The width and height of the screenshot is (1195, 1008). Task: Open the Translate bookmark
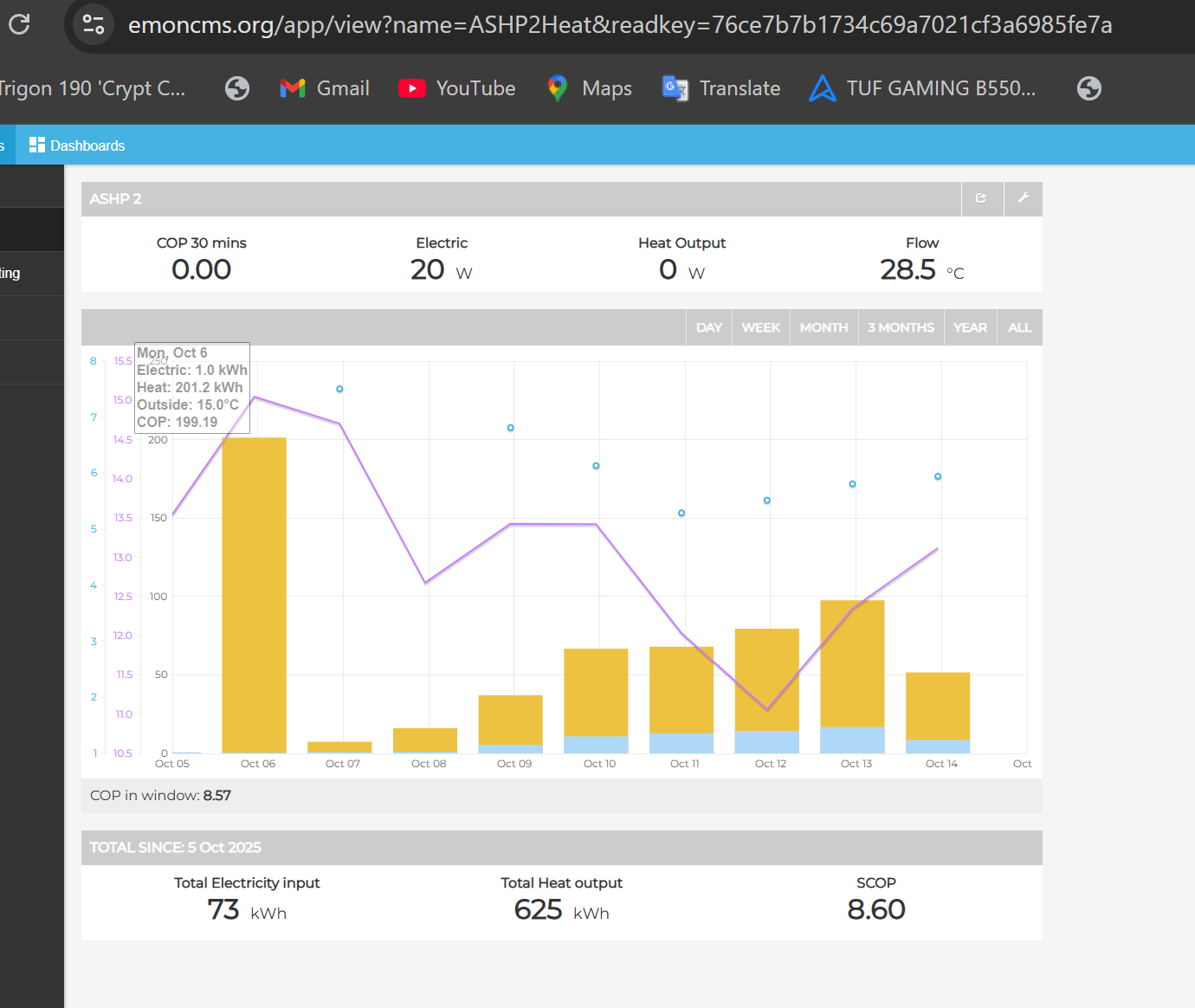point(721,88)
